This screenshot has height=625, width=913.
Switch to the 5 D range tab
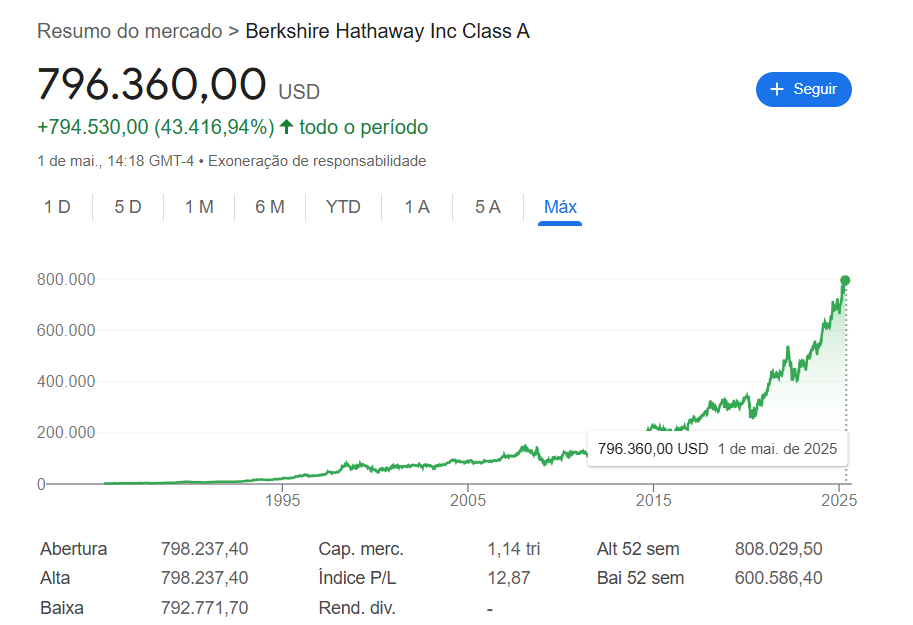128,207
